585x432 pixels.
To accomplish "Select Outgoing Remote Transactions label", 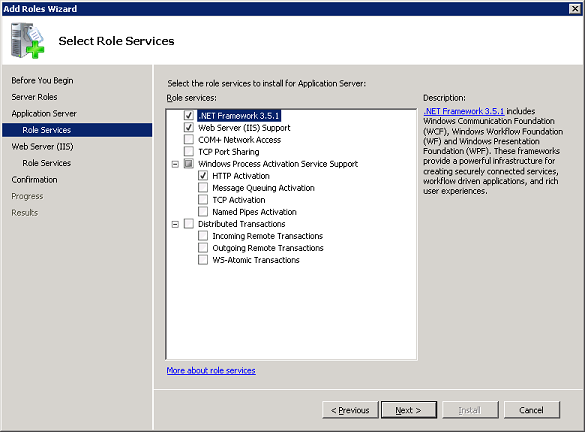I will tap(268, 248).
